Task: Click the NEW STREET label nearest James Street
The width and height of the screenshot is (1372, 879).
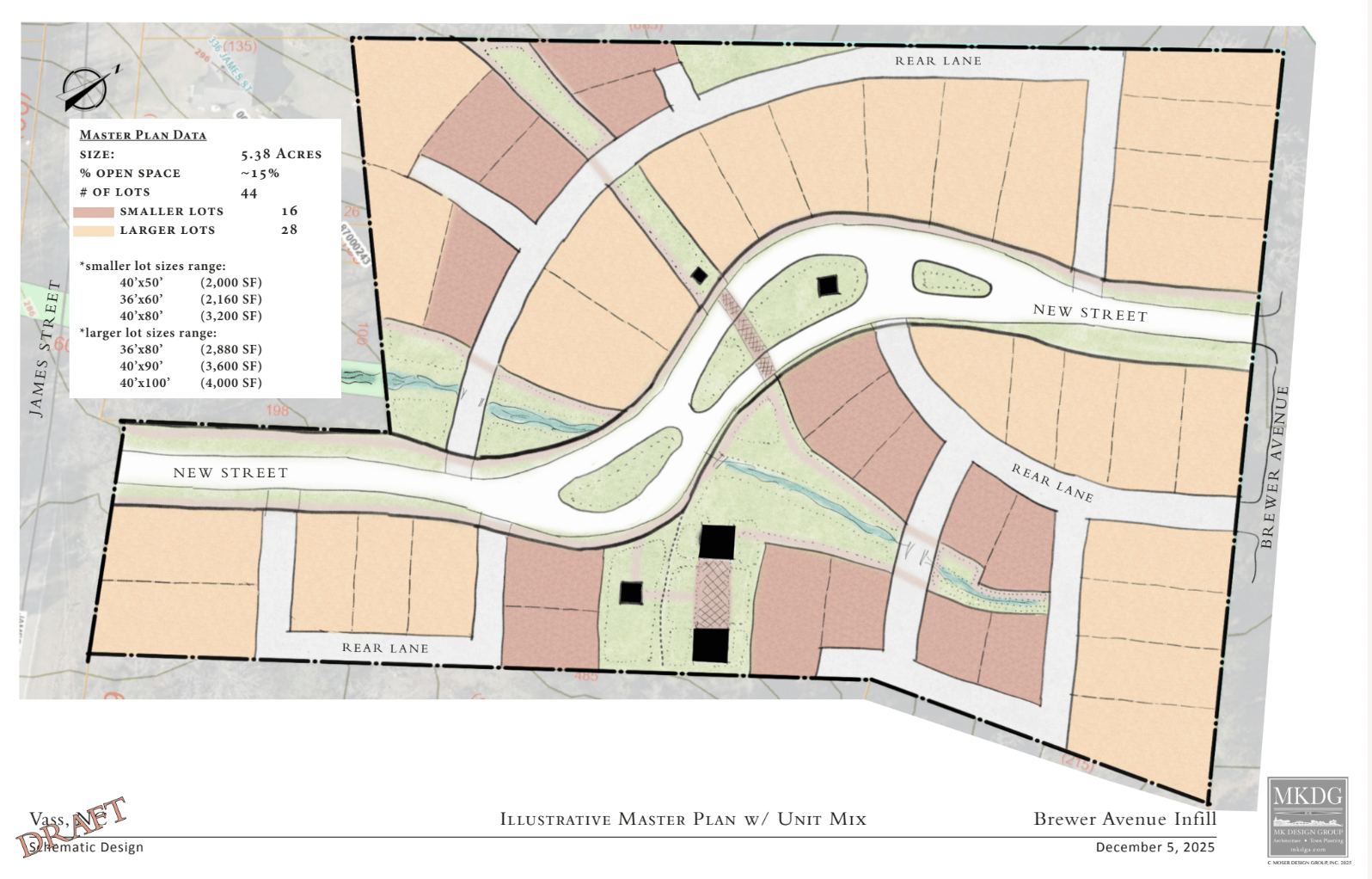Action: pyautogui.click(x=230, y=473)
